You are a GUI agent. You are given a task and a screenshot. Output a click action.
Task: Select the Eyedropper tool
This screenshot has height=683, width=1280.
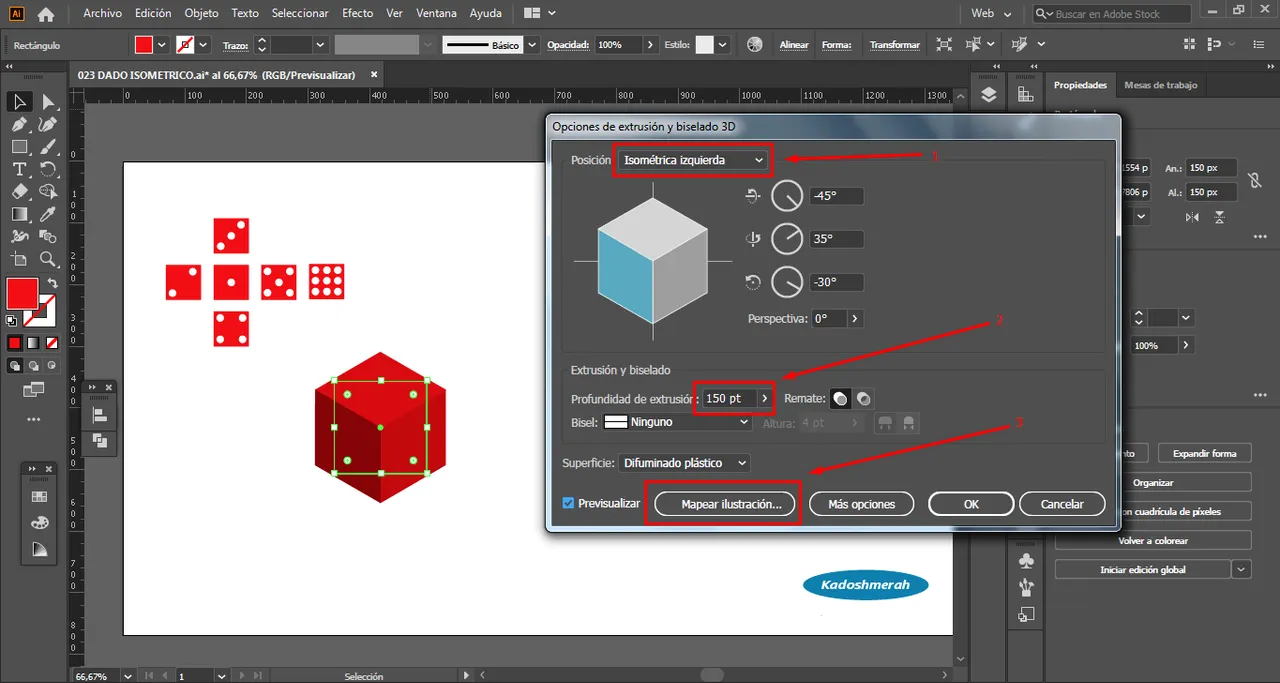pyautogui.click(x=48, y=214)
